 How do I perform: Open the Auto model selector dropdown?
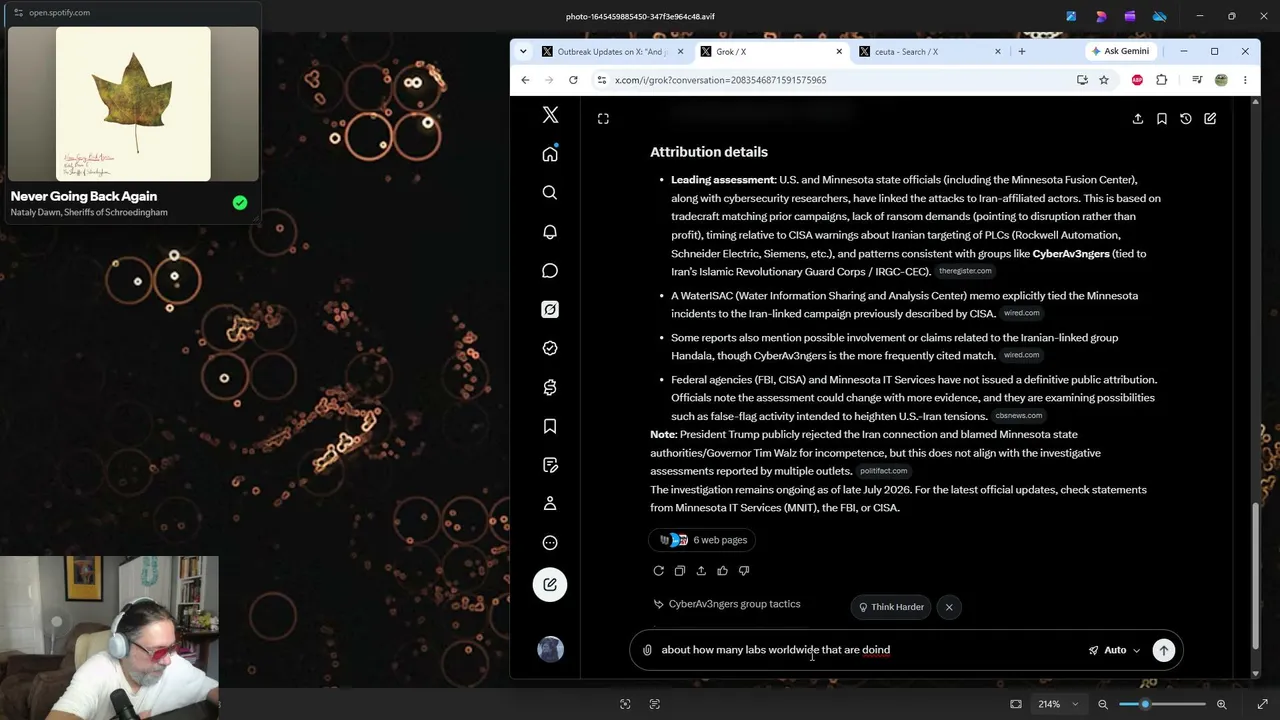click(x=1115, y=651)
